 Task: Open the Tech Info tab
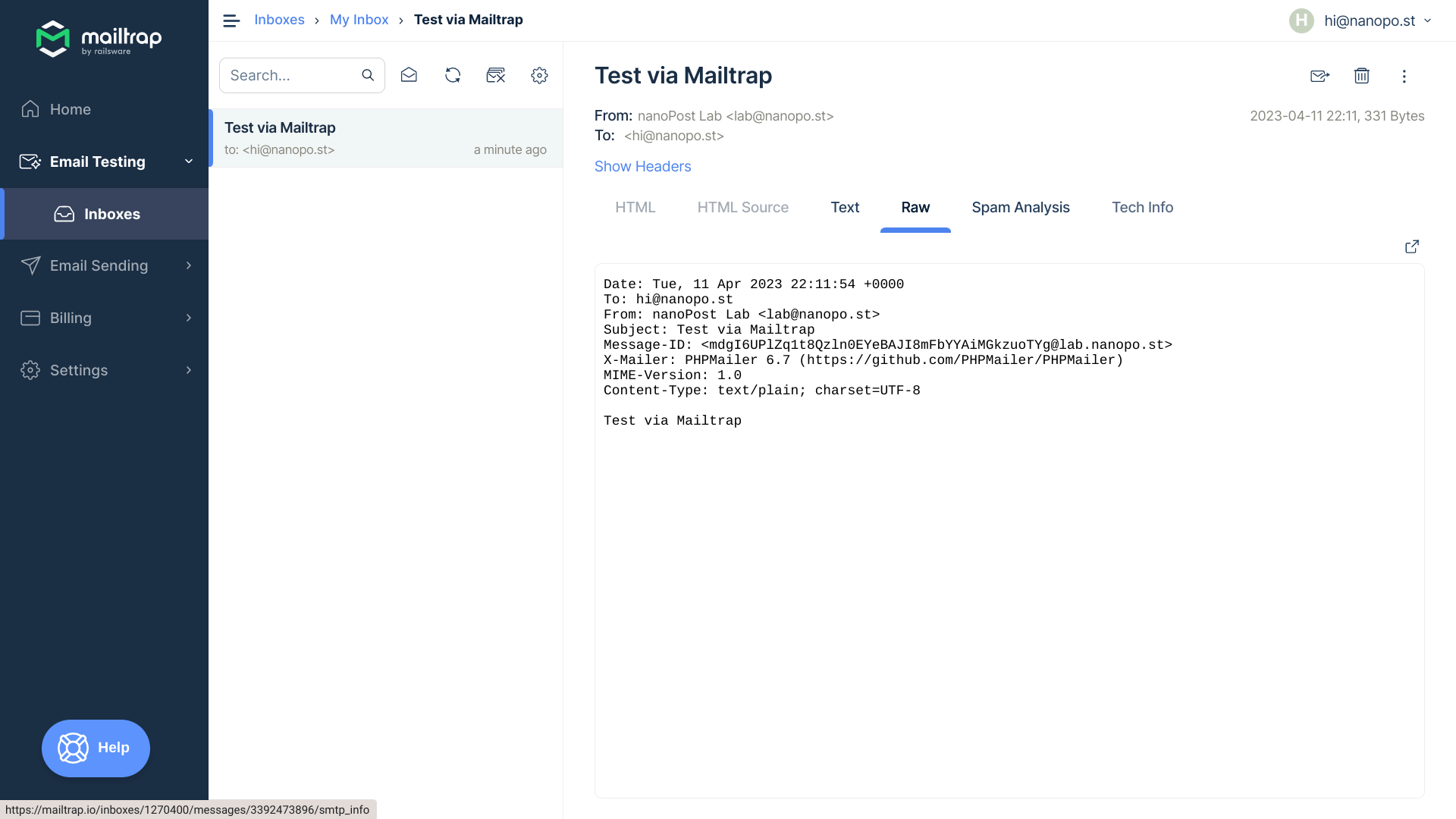click(x=1142, y=208)
